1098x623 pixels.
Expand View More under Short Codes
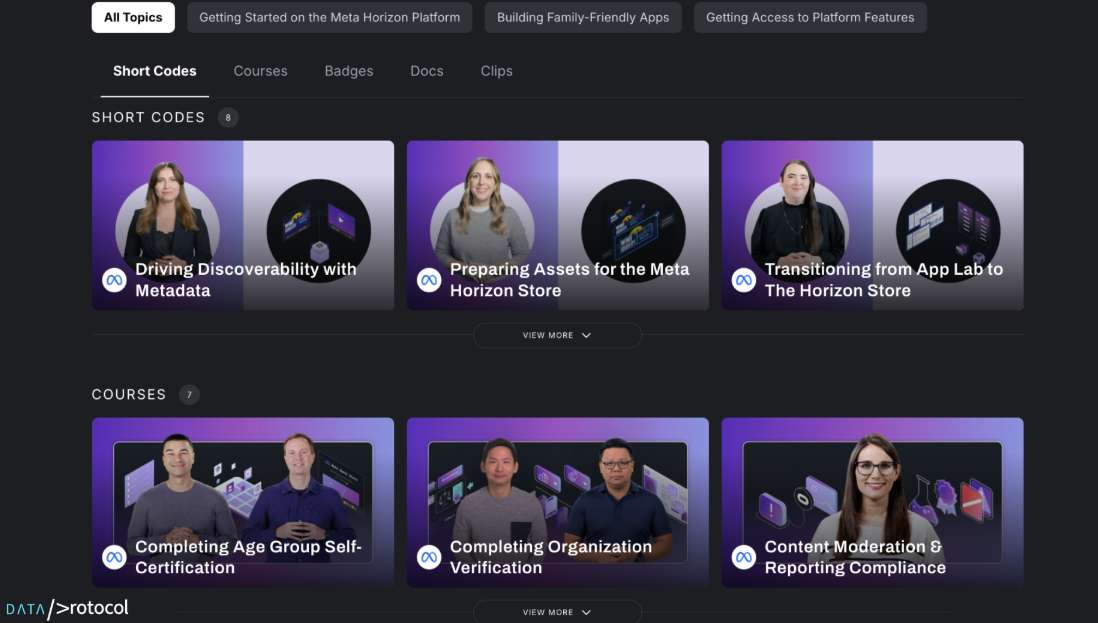[x=557, y=335]
